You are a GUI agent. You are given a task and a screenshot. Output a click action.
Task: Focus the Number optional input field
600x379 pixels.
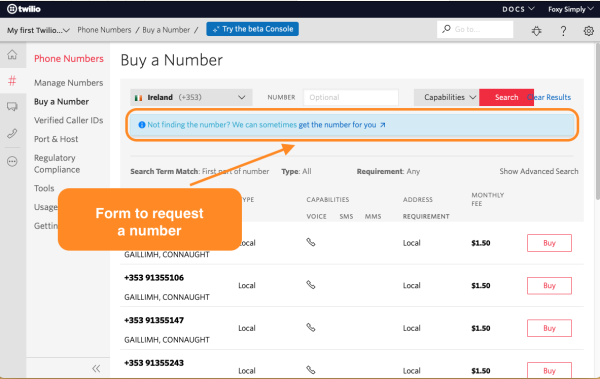coord(351,97)
